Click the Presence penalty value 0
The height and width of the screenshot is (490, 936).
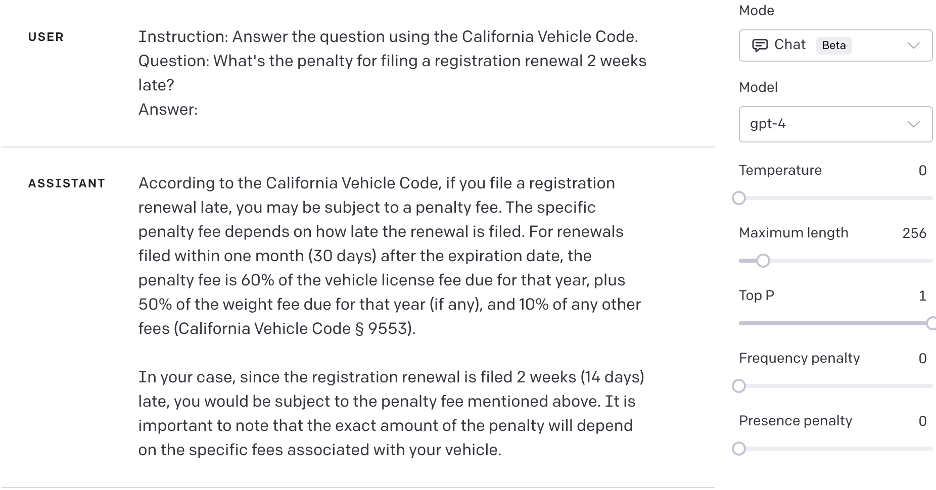[x=922, y=421]
